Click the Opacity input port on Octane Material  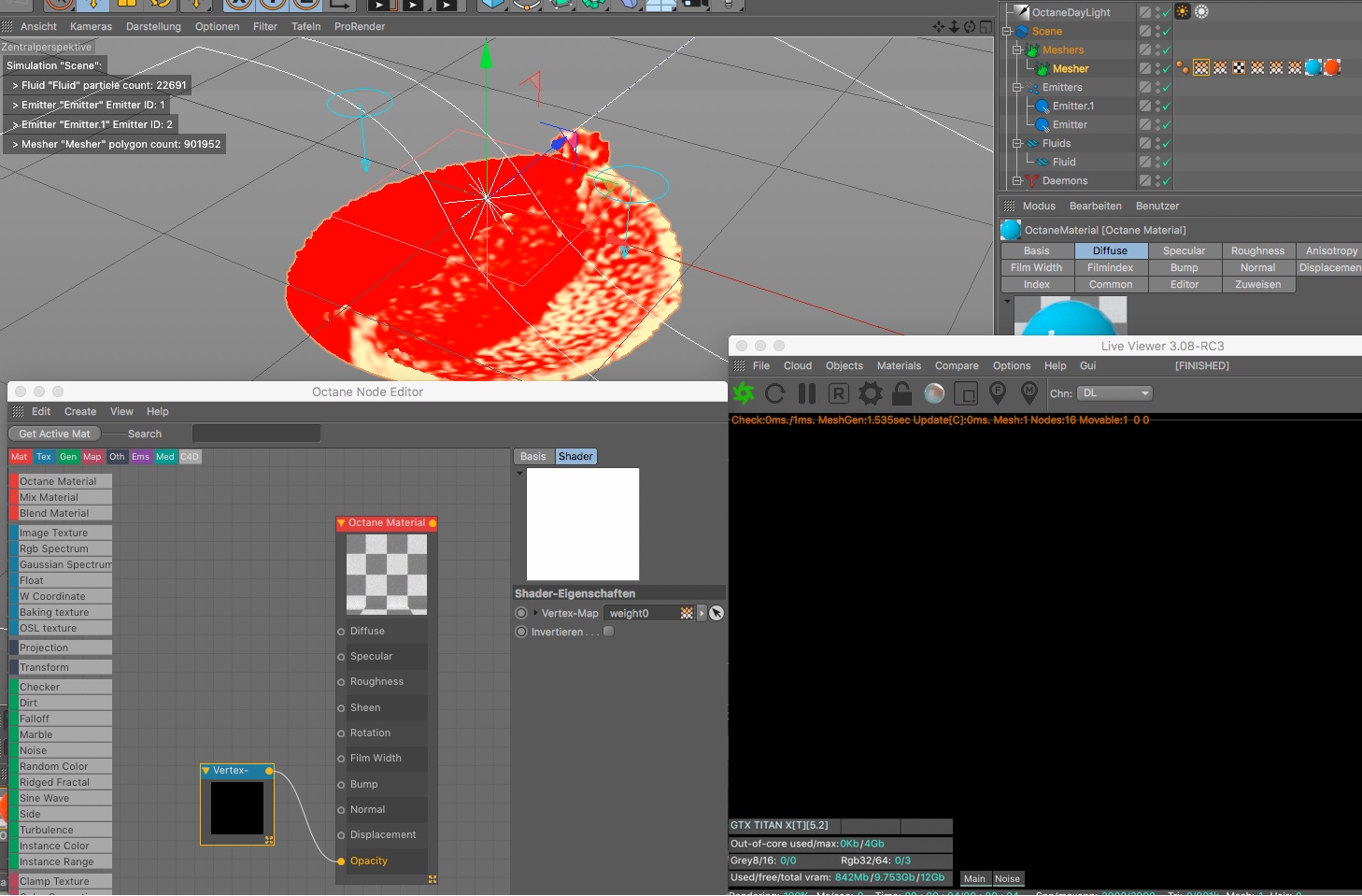(x=341, y=861)
